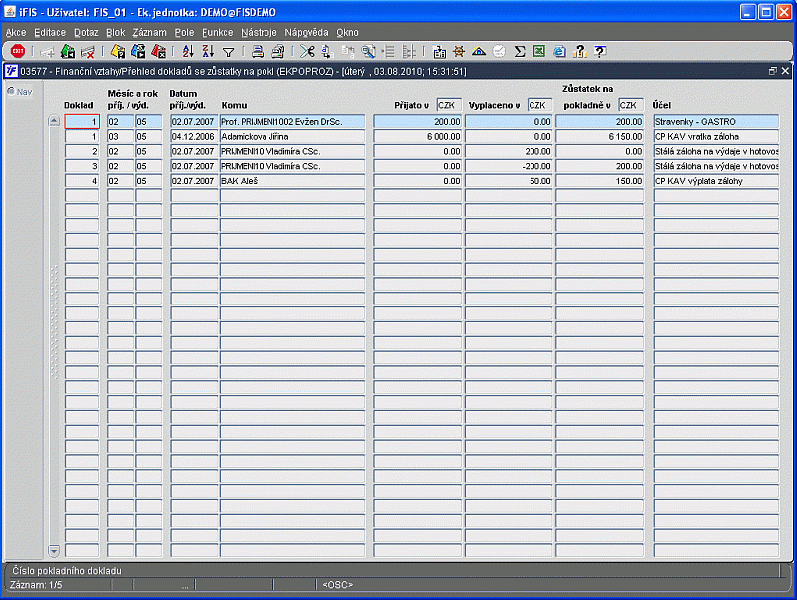797x600 pixels.
Task: Click the red cancel query icon
Action: [x=159, y=51]
